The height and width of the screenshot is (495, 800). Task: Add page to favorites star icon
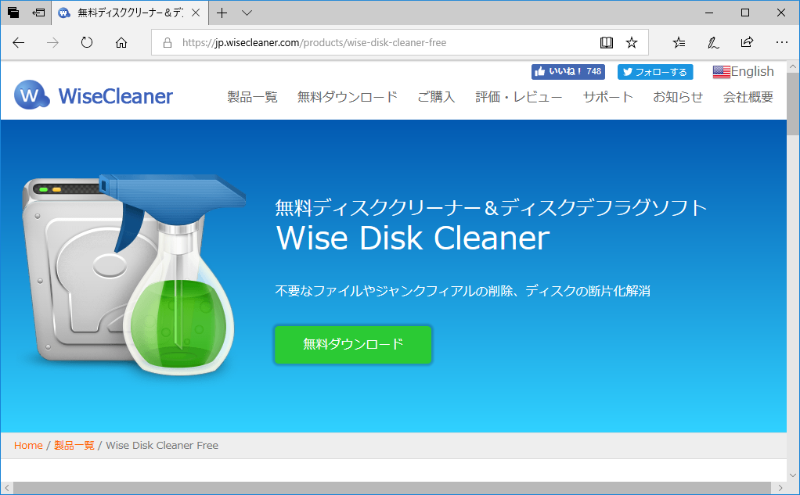[x=632, y=42]
